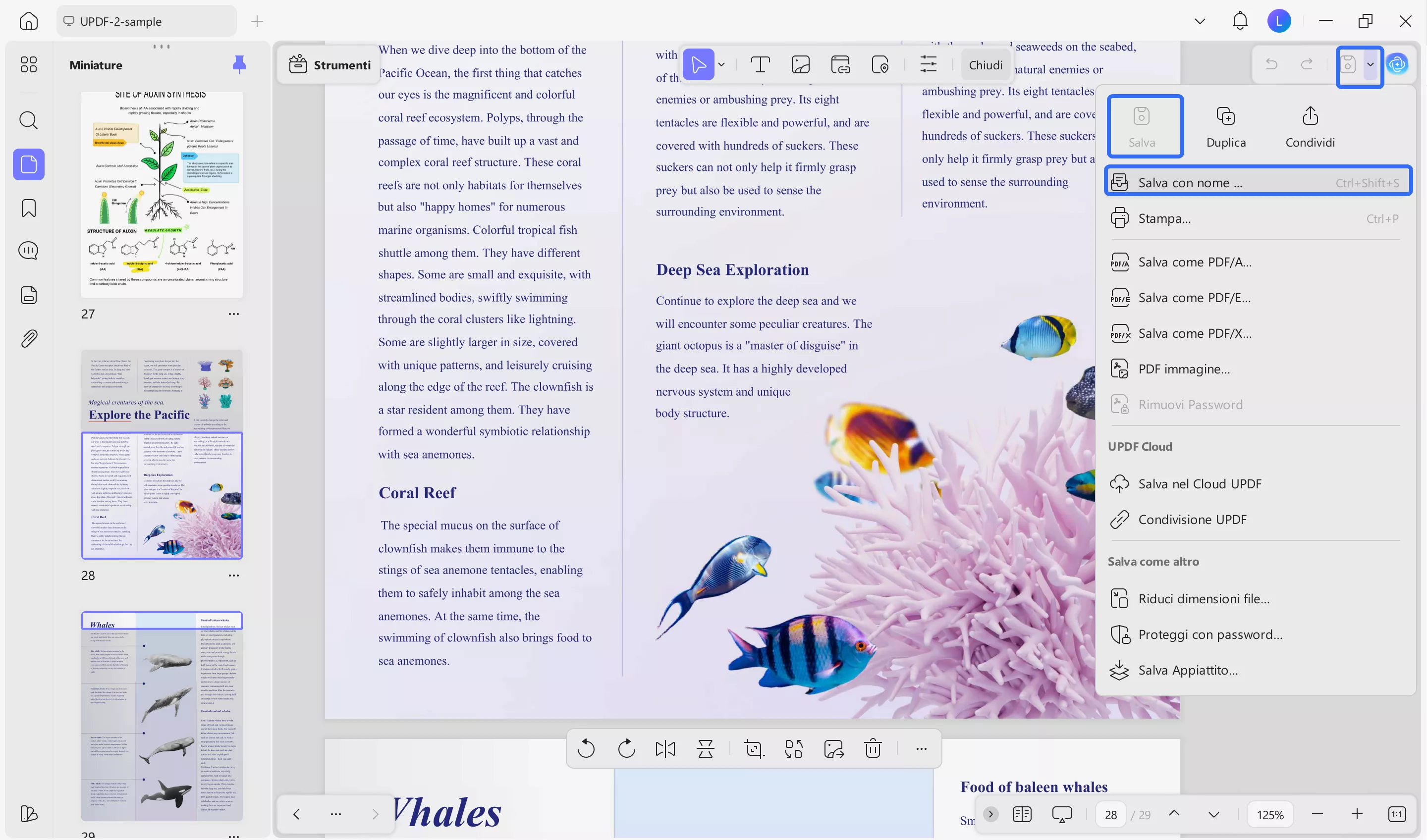Toggle two-page book view mode
Image resolution: width=1427 pixels, height=840 pixels.
pyautogui.click(x=1022, y=814)
